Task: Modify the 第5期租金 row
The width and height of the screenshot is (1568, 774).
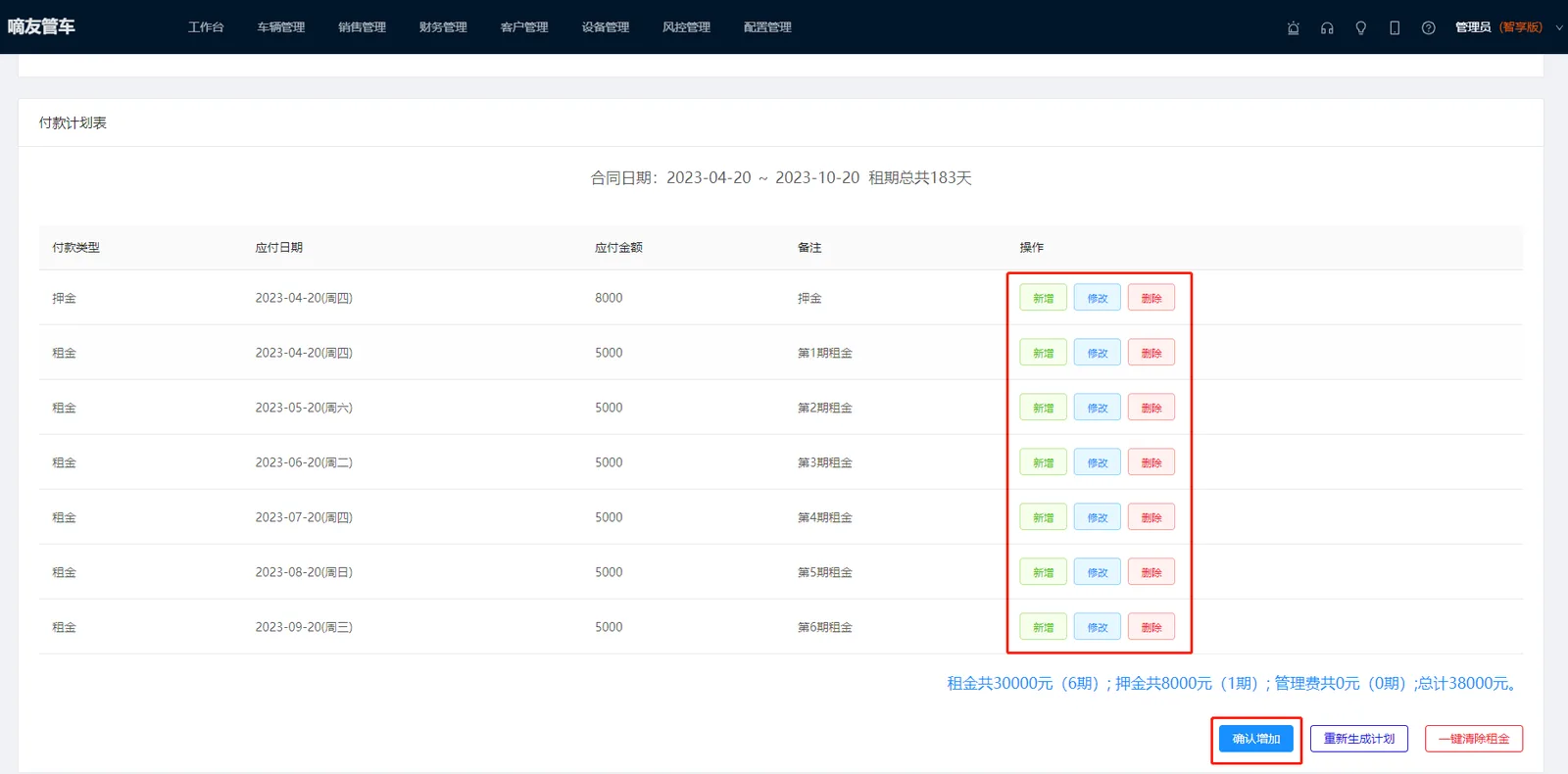Action: click(1098, 572)
